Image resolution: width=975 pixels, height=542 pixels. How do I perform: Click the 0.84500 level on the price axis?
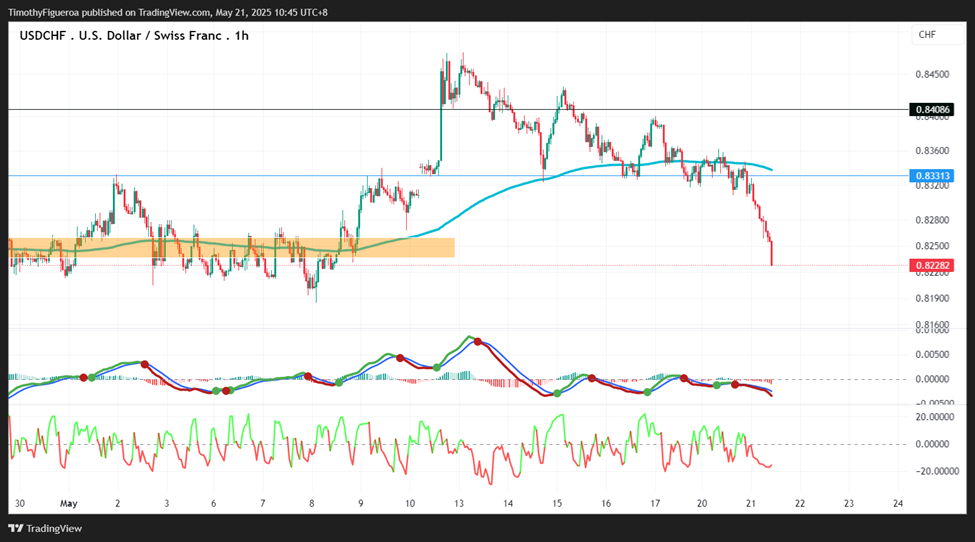(932, 74)
